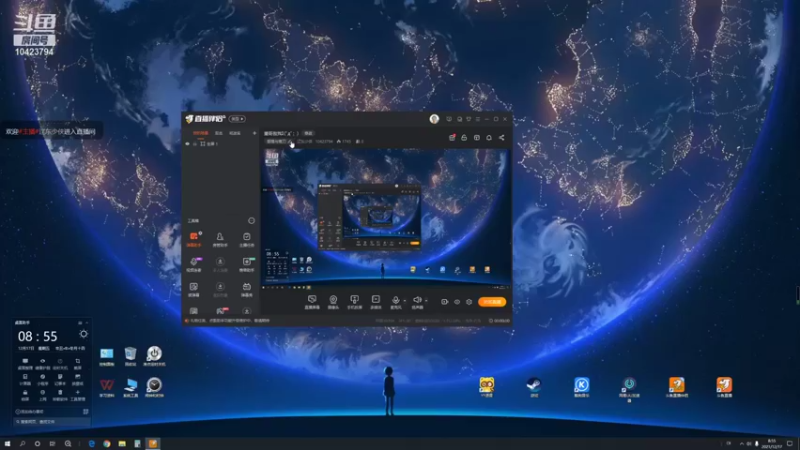This screenshot has width=800, height=450.
Task: Select the first orange scene tab
Action: 201,133
